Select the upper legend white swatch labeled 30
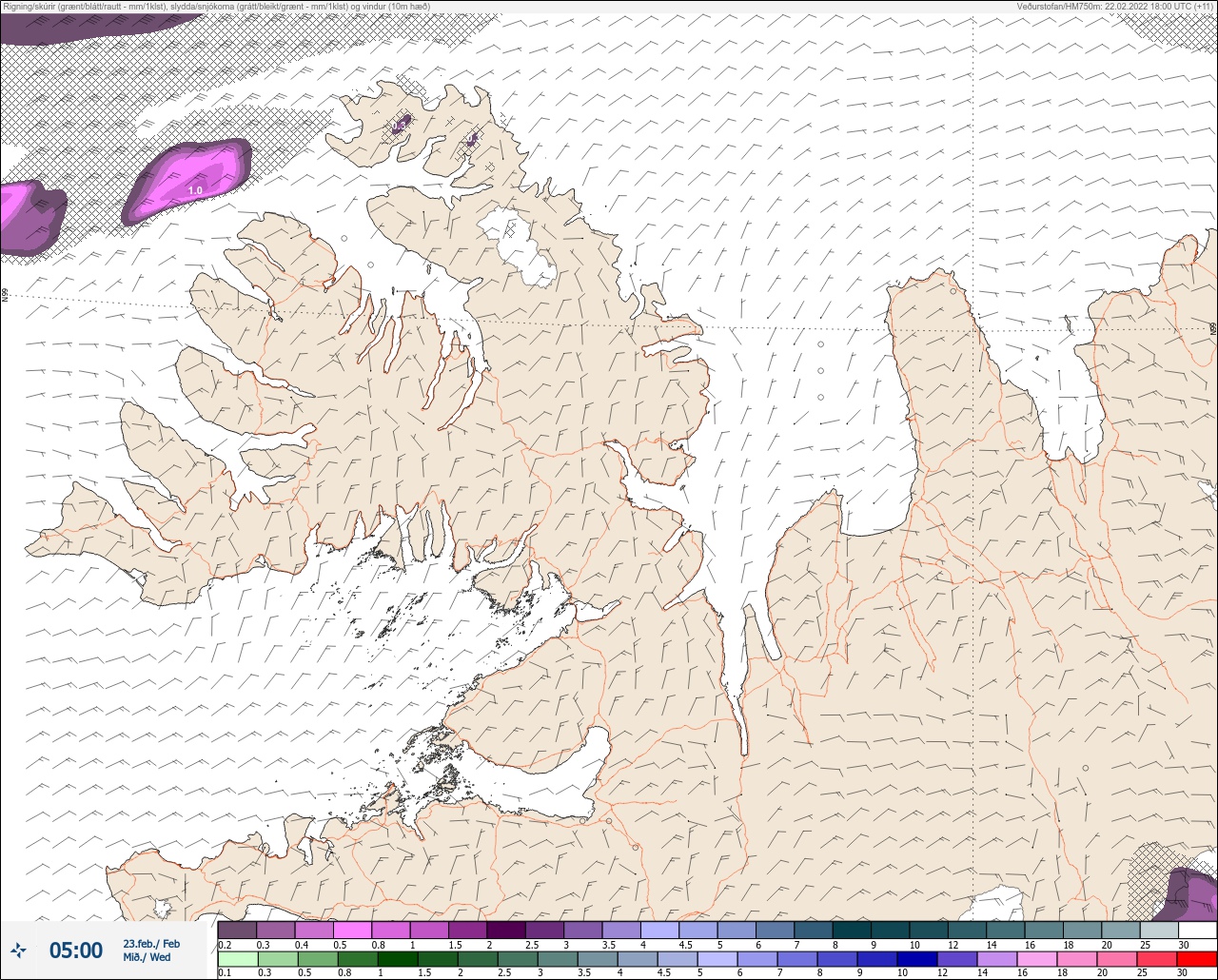The height and width of the screenshot is (980, 1218). 1197,930
